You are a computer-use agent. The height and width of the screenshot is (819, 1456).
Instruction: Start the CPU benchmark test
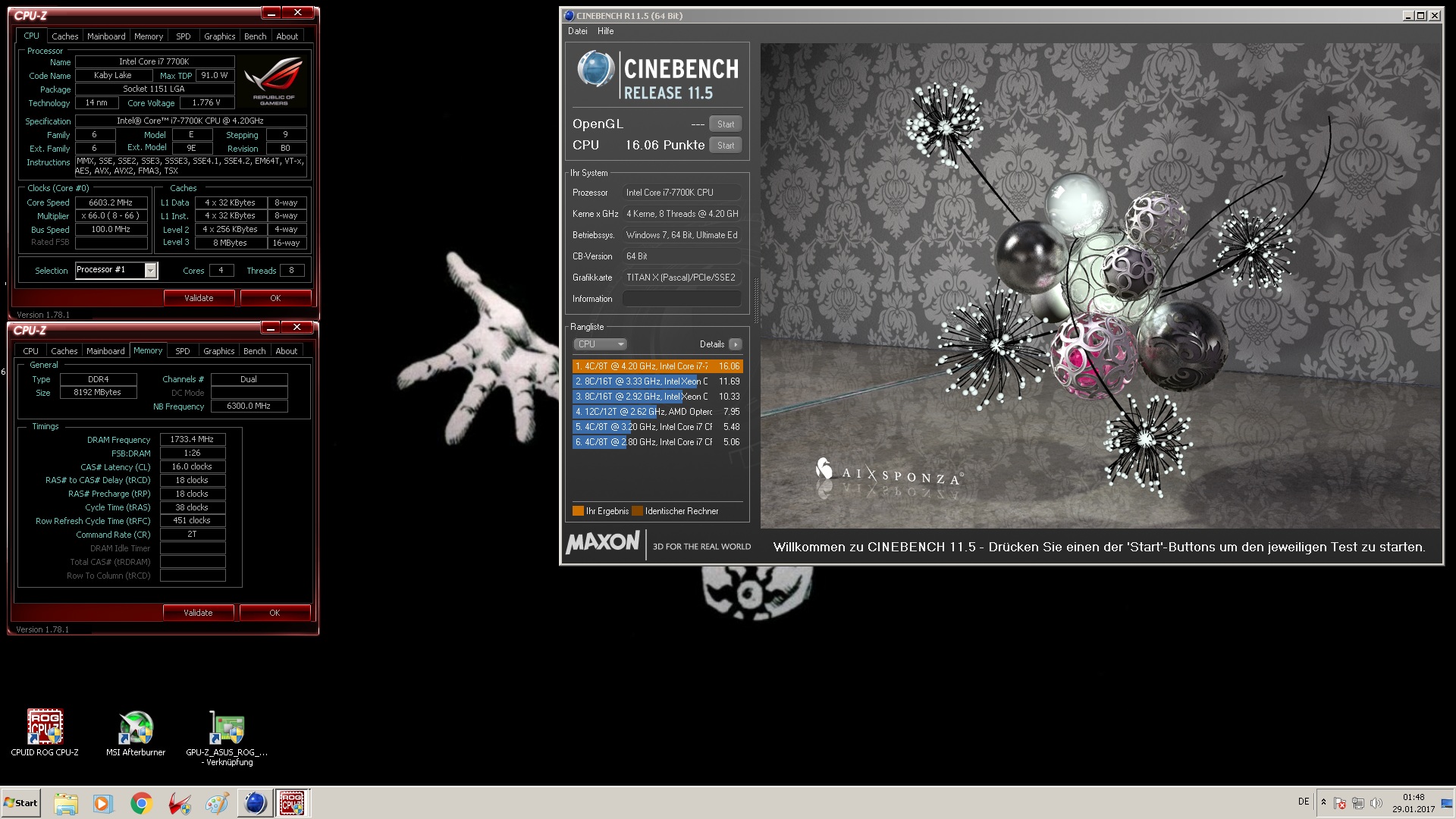click(726, 146)
